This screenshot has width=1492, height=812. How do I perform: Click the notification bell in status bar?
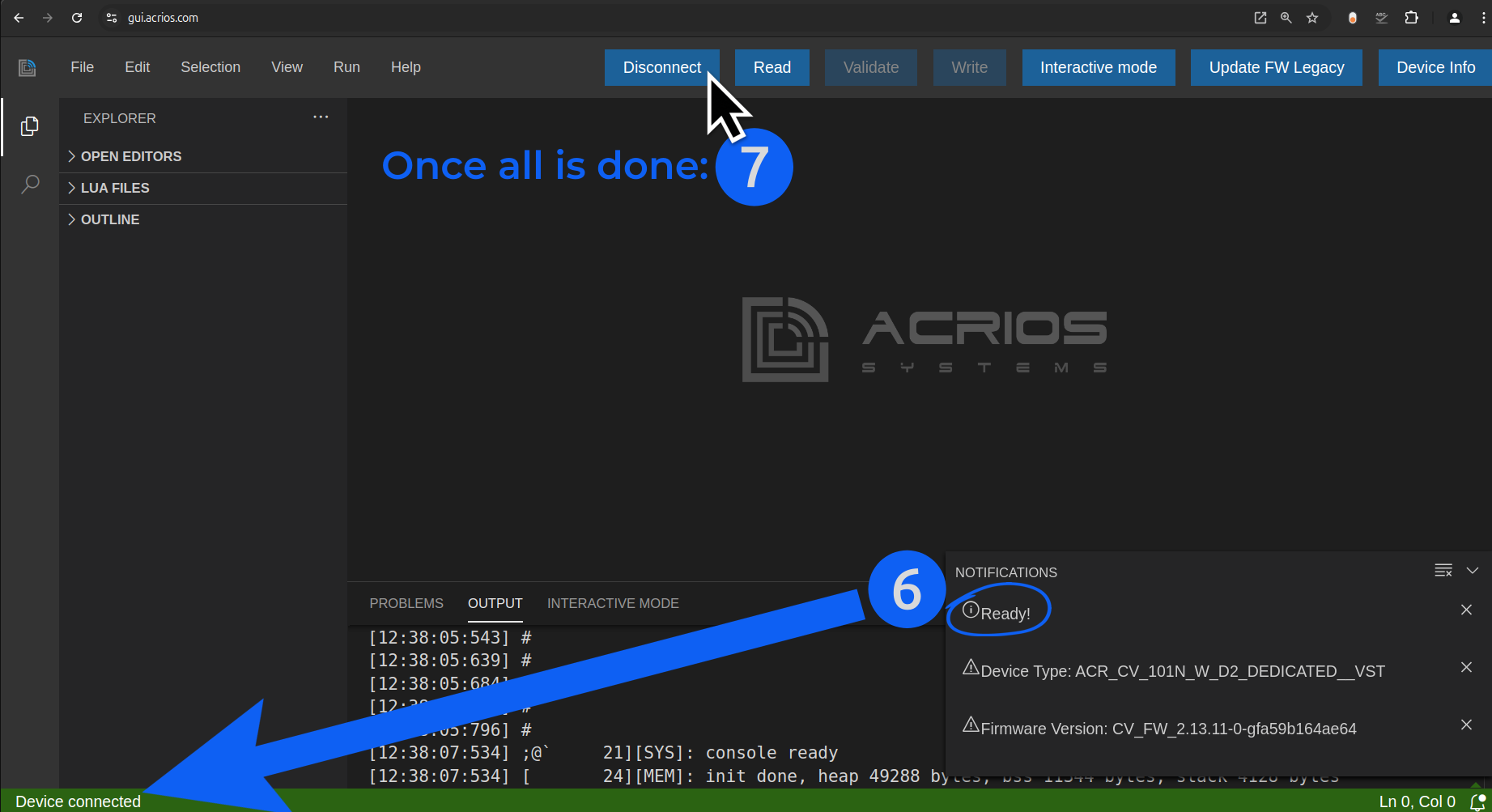(x=1477, y=801)
